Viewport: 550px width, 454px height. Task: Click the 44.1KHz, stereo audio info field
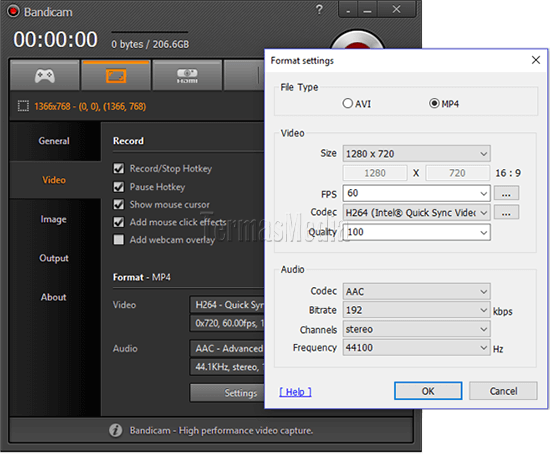pos(227,367)
